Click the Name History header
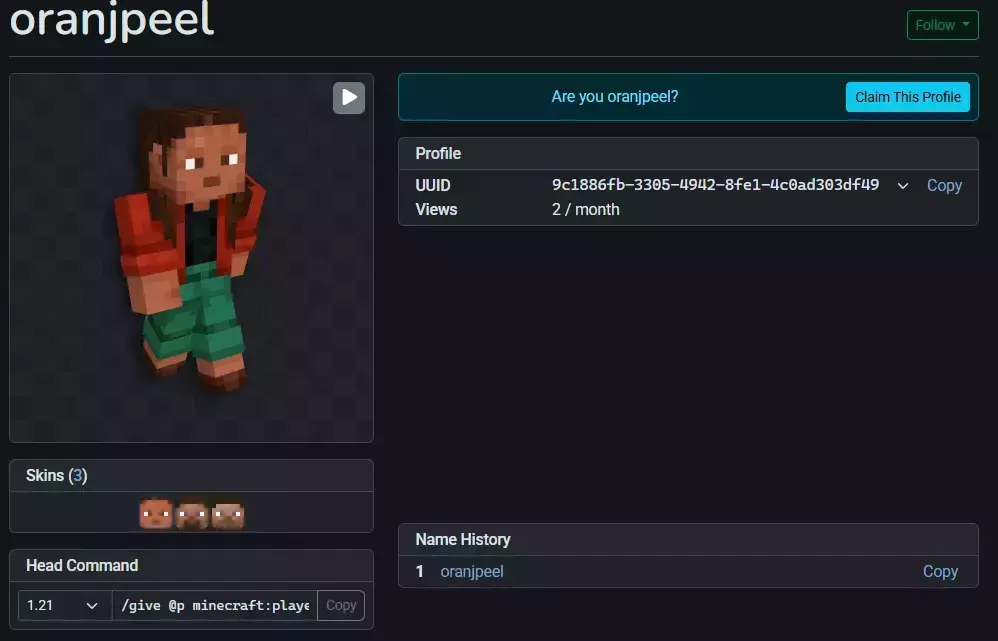Screen dimensions: 998x641 click(x=688, y=540)
